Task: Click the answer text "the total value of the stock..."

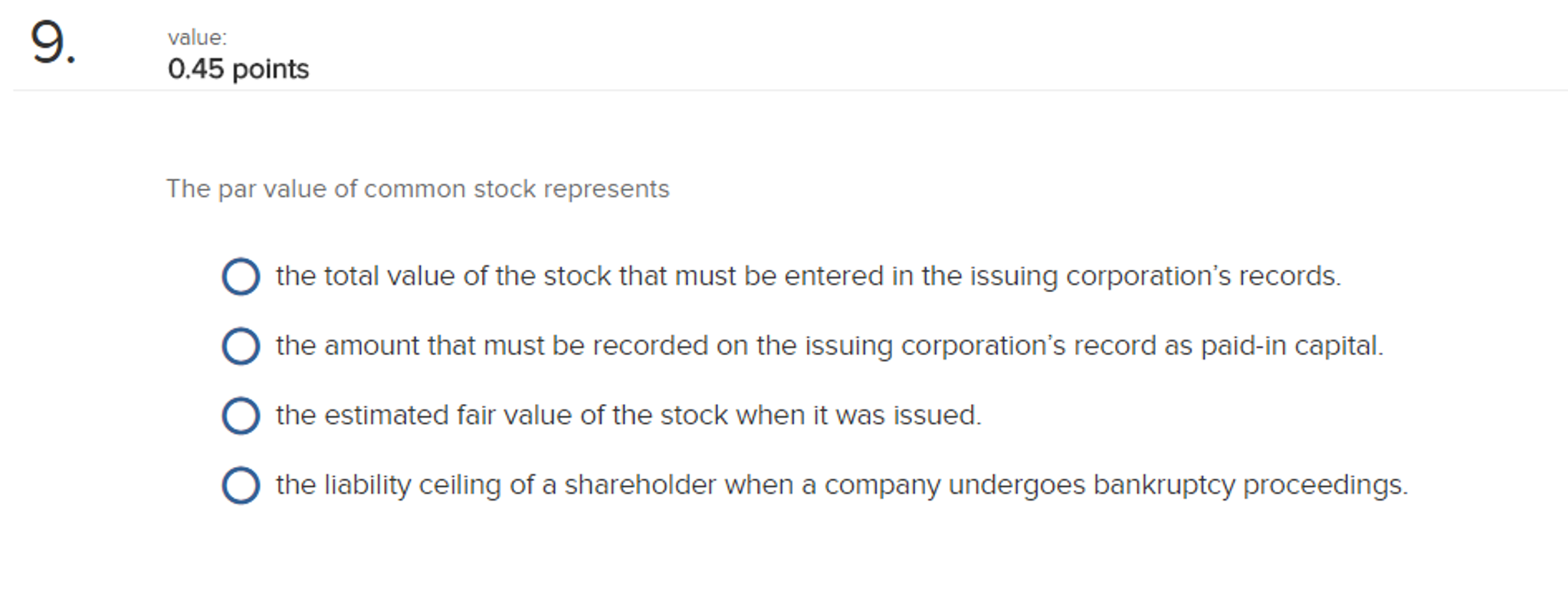Action: (809, 276)
